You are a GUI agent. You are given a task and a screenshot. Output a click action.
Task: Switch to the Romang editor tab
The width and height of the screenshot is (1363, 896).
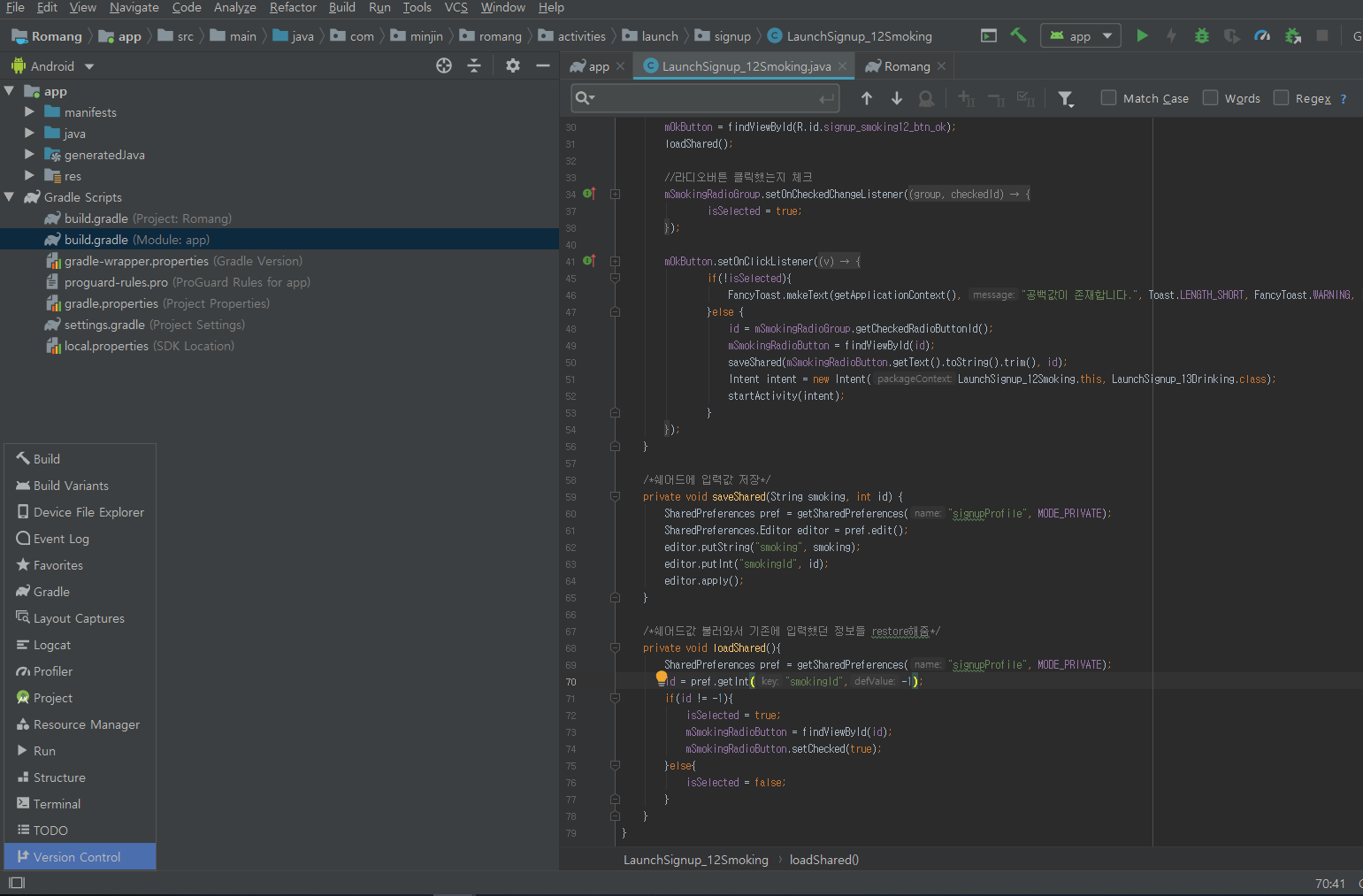906,66
